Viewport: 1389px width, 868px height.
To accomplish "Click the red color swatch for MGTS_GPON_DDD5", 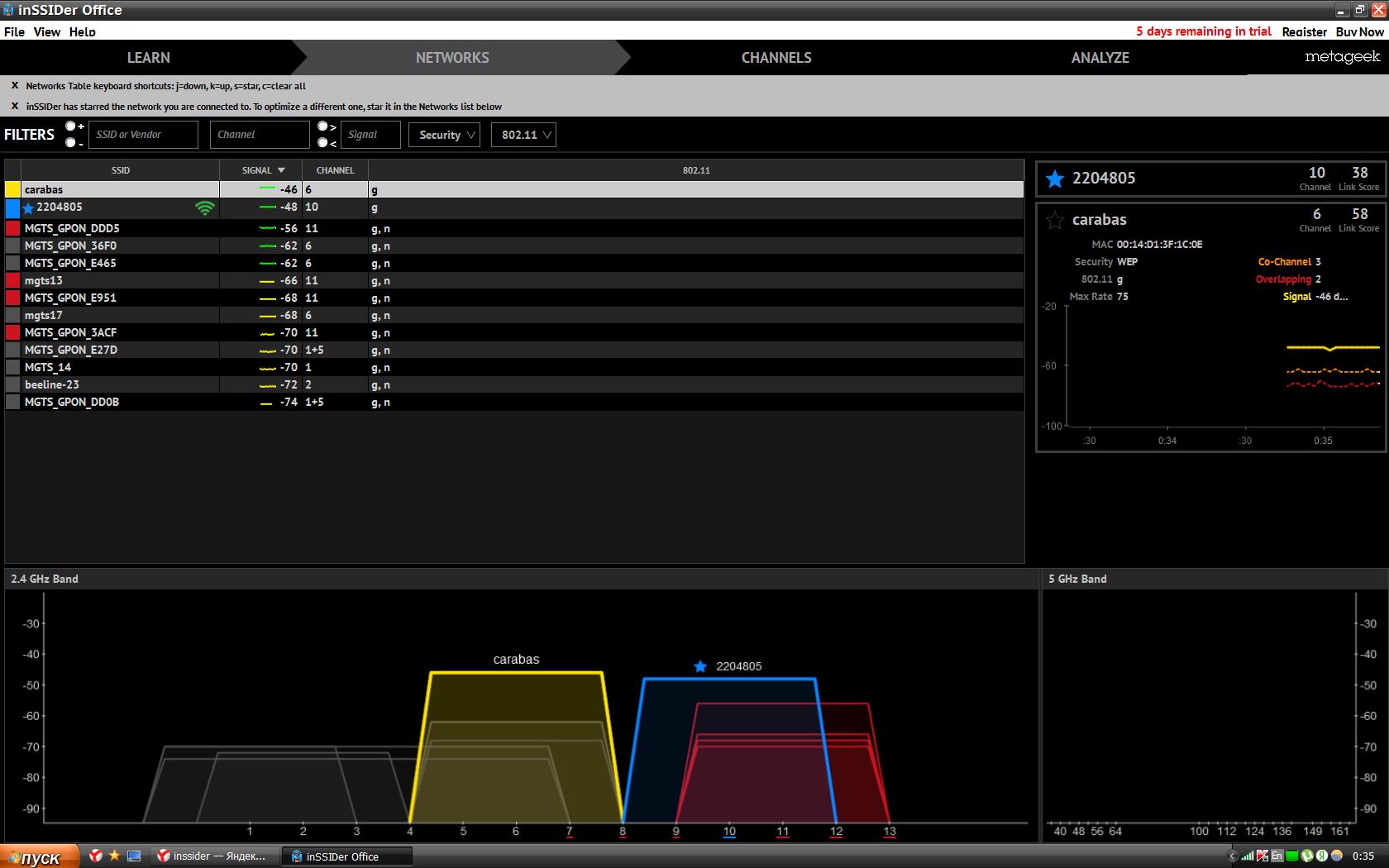I will (x=12, y=228).
